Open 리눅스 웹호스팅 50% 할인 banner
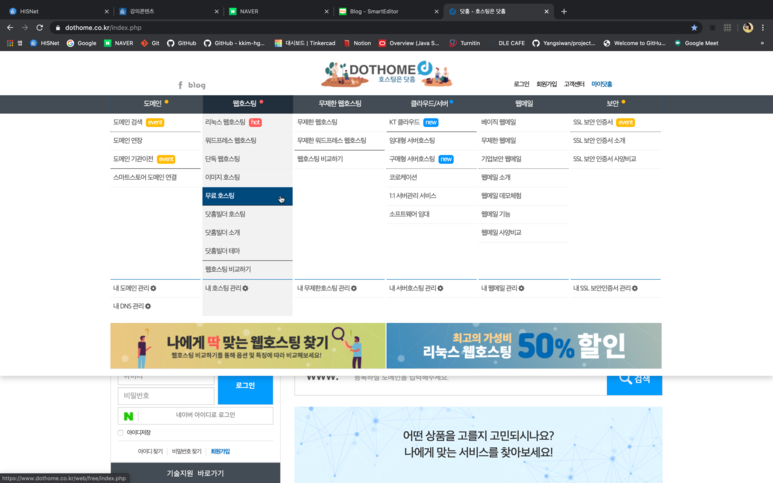 [524, 346]
